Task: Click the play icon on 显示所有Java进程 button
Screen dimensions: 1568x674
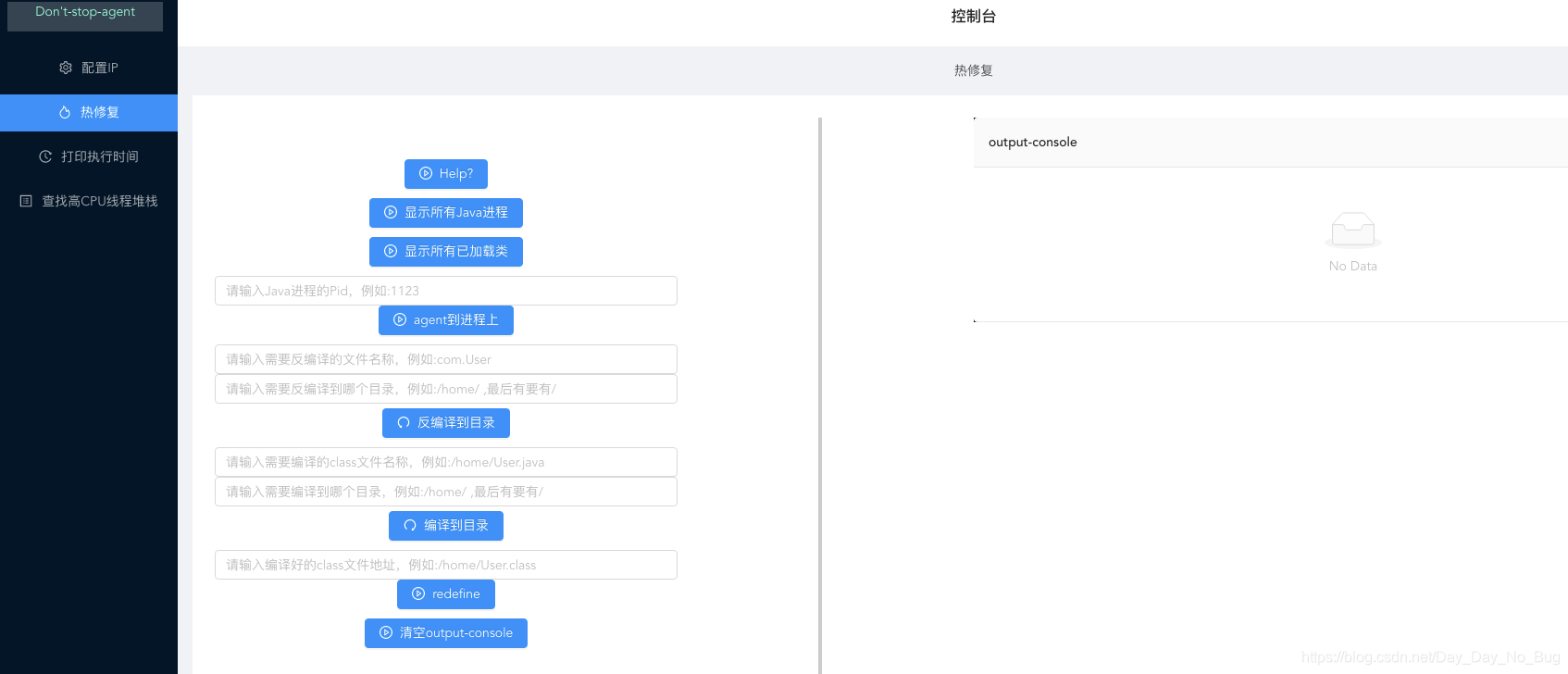Action: [x=391, y=212]
